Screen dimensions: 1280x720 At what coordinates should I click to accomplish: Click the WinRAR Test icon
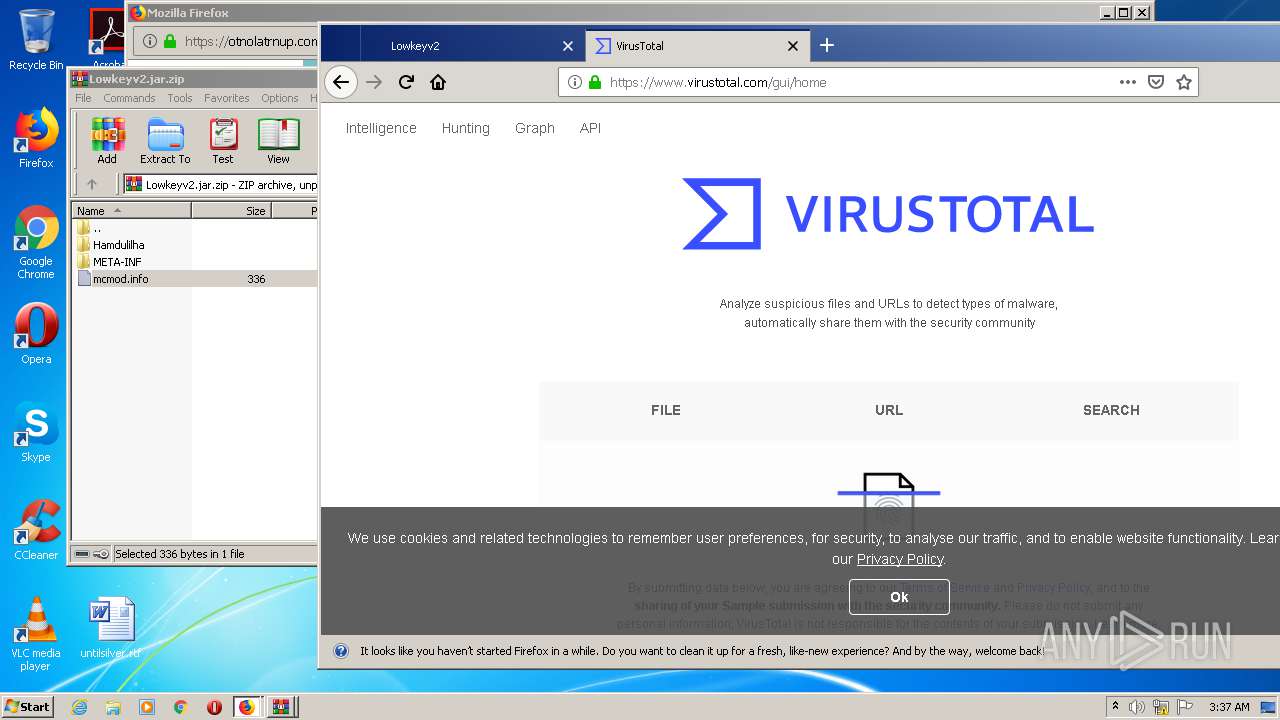pos(223,141)
